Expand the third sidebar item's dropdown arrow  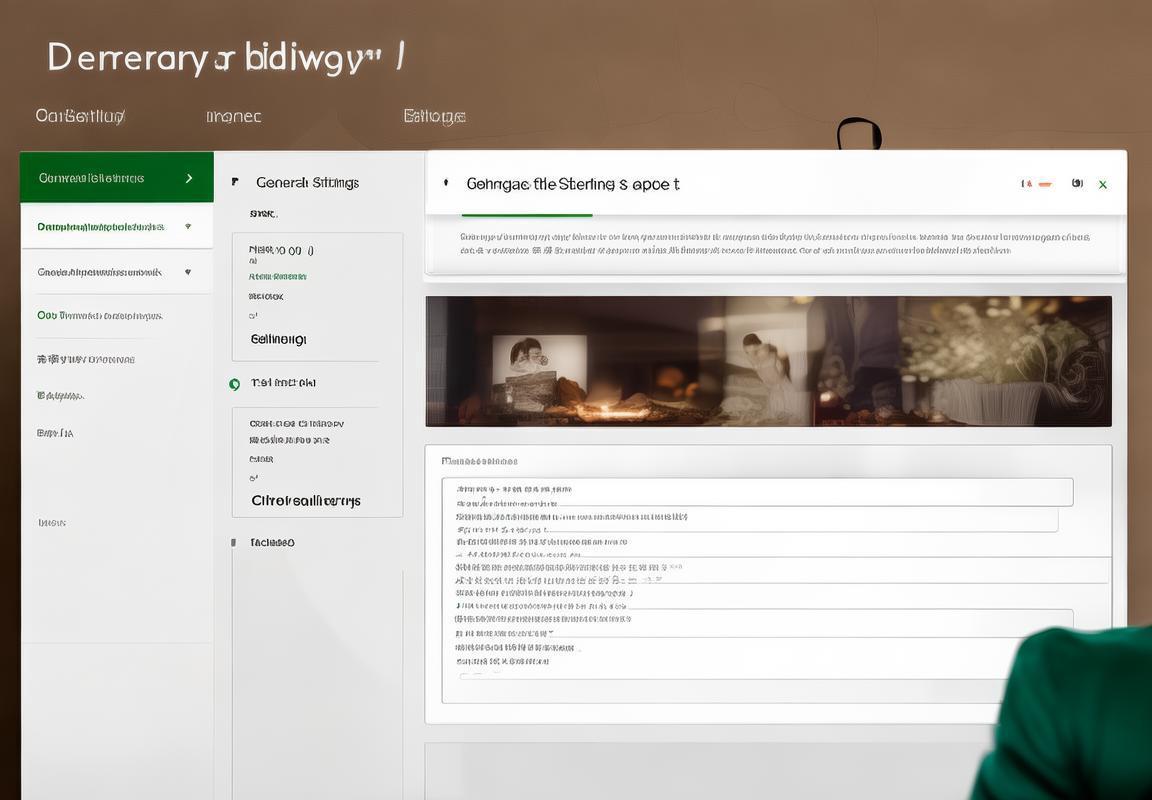tap(187, 272)
